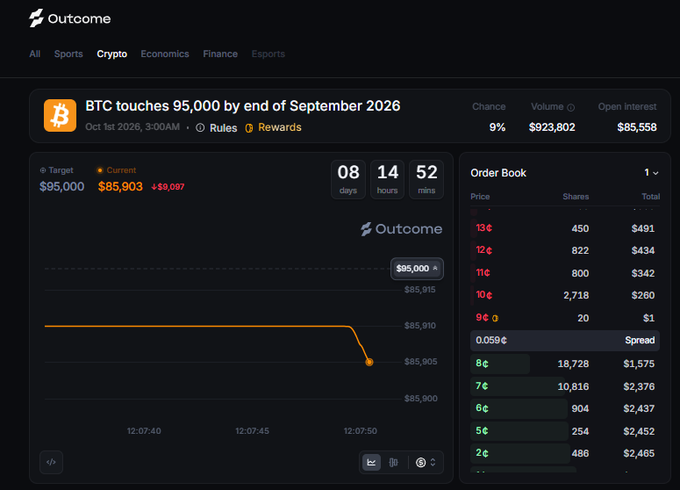The height and width of the screenshot is (490, 680).
Task: Click the Rules info icon
Action: 200,127
